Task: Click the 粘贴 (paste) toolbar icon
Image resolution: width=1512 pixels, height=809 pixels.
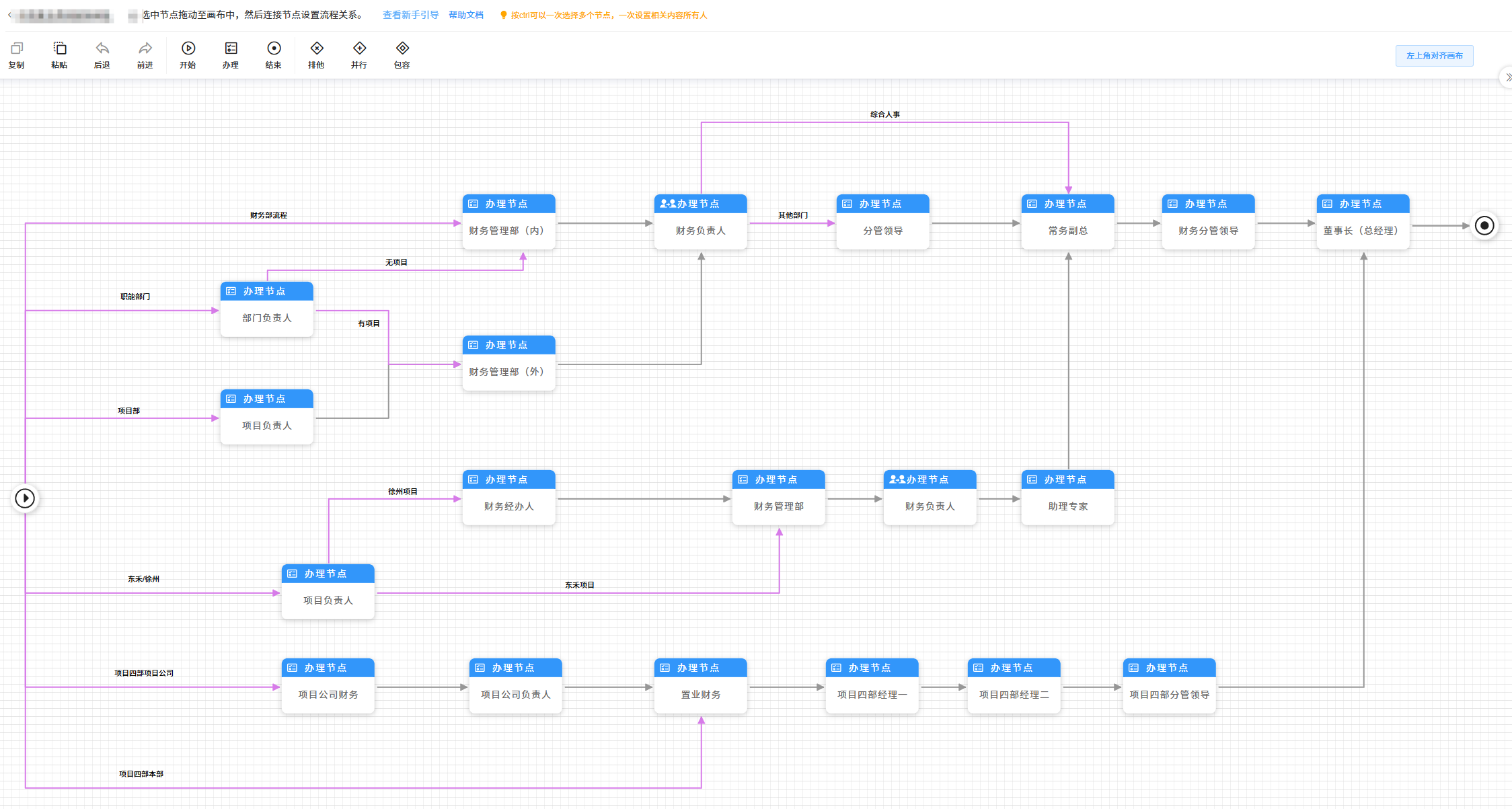Action: [59, 48]
